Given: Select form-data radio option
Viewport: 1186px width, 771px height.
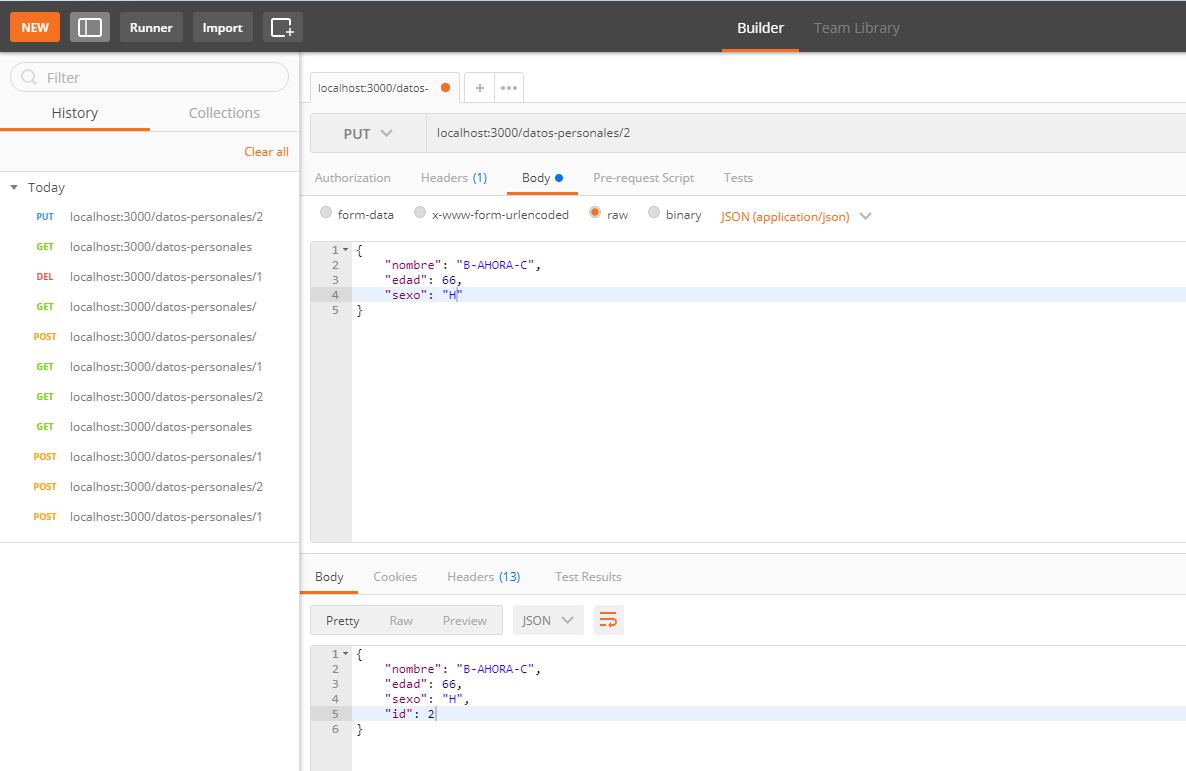Looking at the screenshot, I should tap(326, 213).
